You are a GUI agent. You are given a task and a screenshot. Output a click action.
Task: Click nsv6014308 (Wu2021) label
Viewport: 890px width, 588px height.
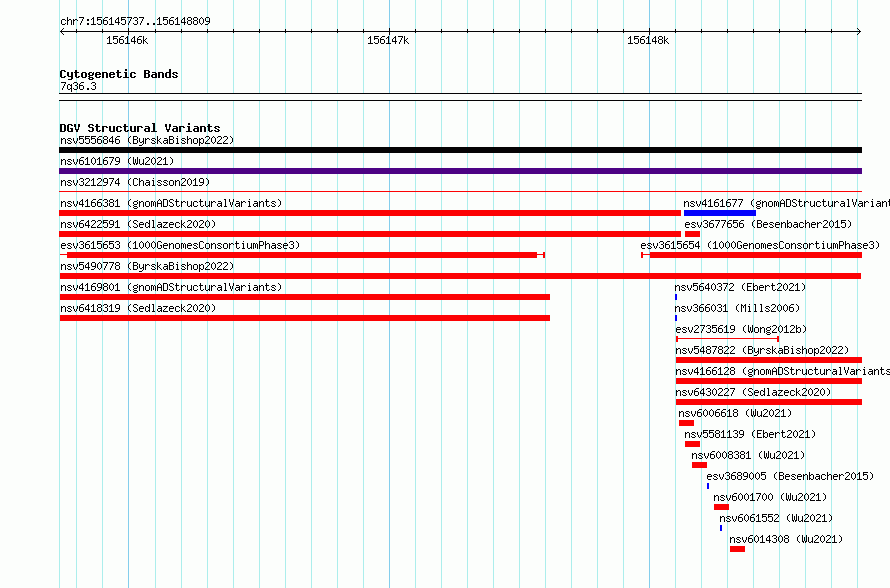pos(786,539)
